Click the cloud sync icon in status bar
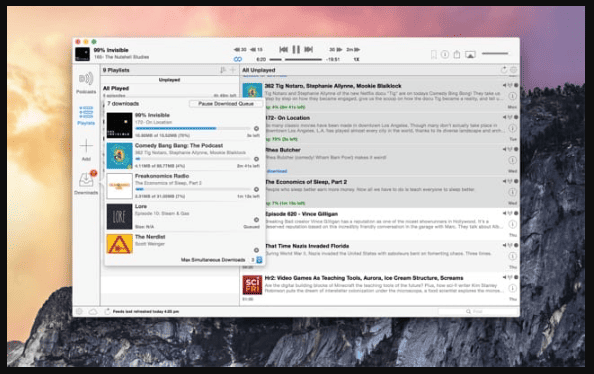This screenshot has height=374, width=594. pos(93,311)
